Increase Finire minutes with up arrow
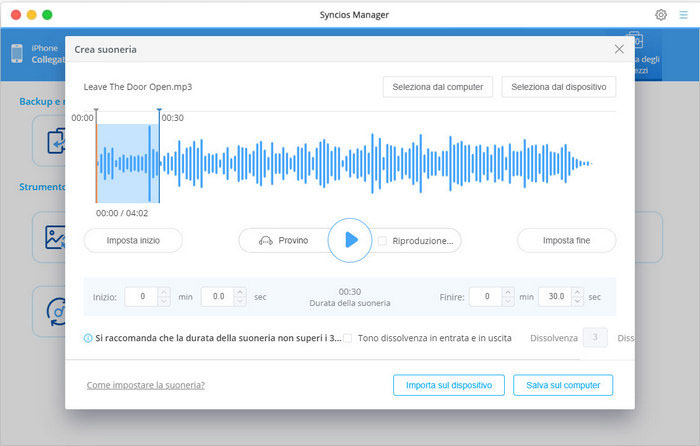 [508, 292]
